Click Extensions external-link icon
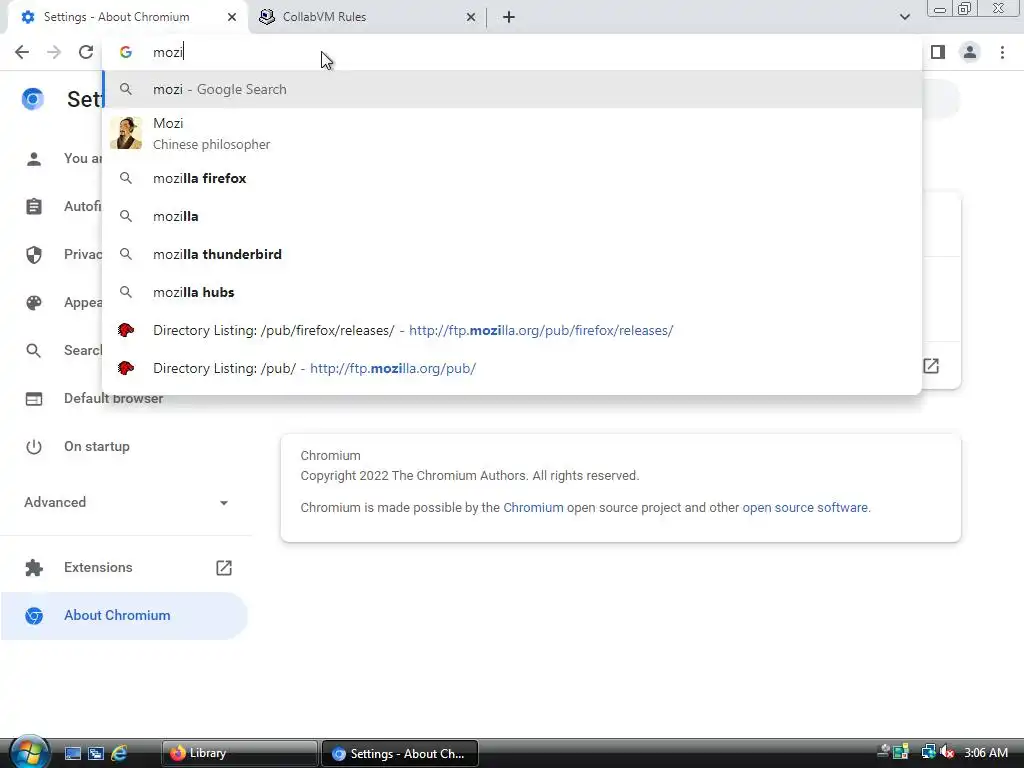1024x768 pixels. tap(224, 568)
